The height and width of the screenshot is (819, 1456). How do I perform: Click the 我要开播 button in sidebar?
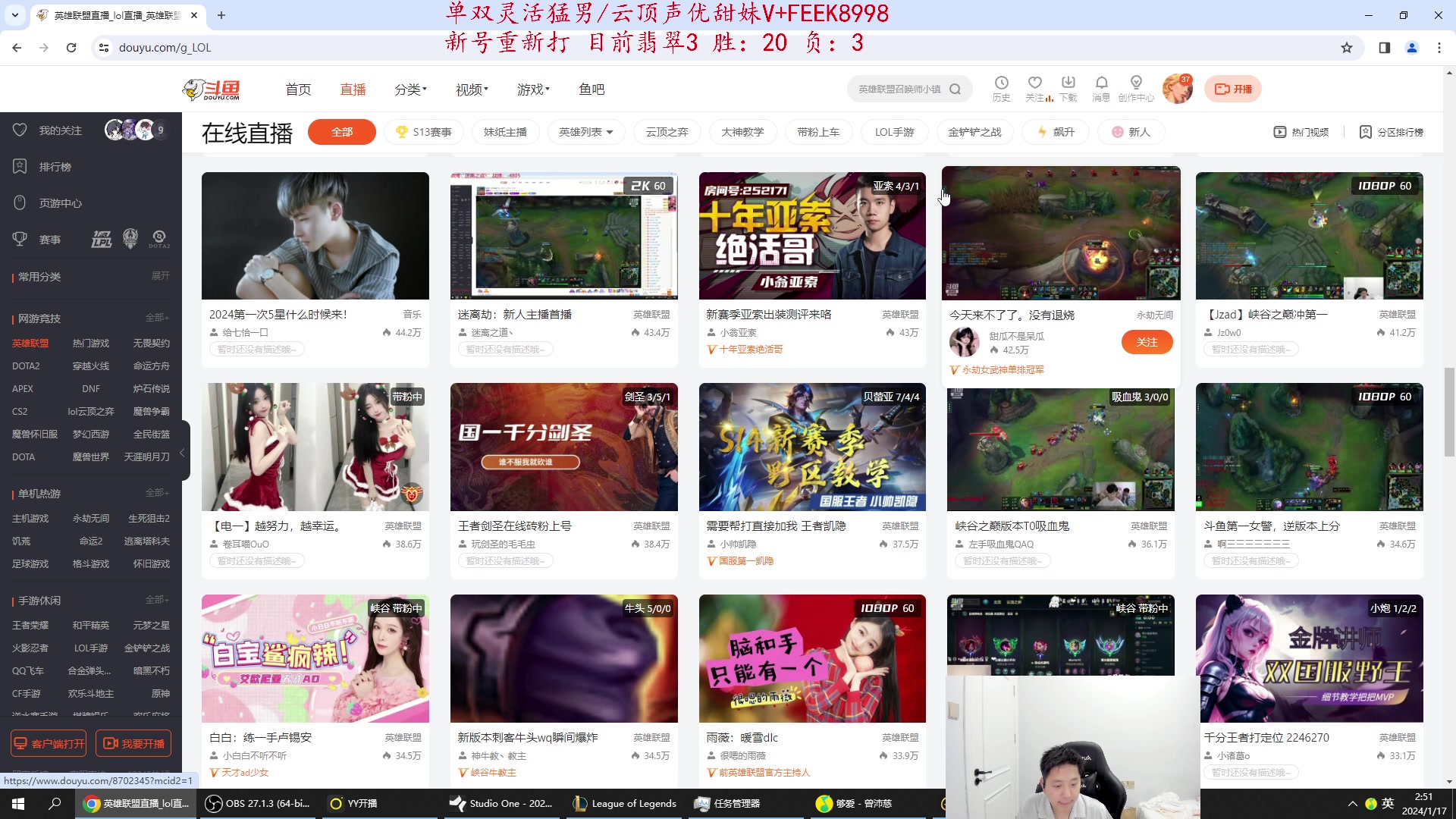(x=133, y=744)
